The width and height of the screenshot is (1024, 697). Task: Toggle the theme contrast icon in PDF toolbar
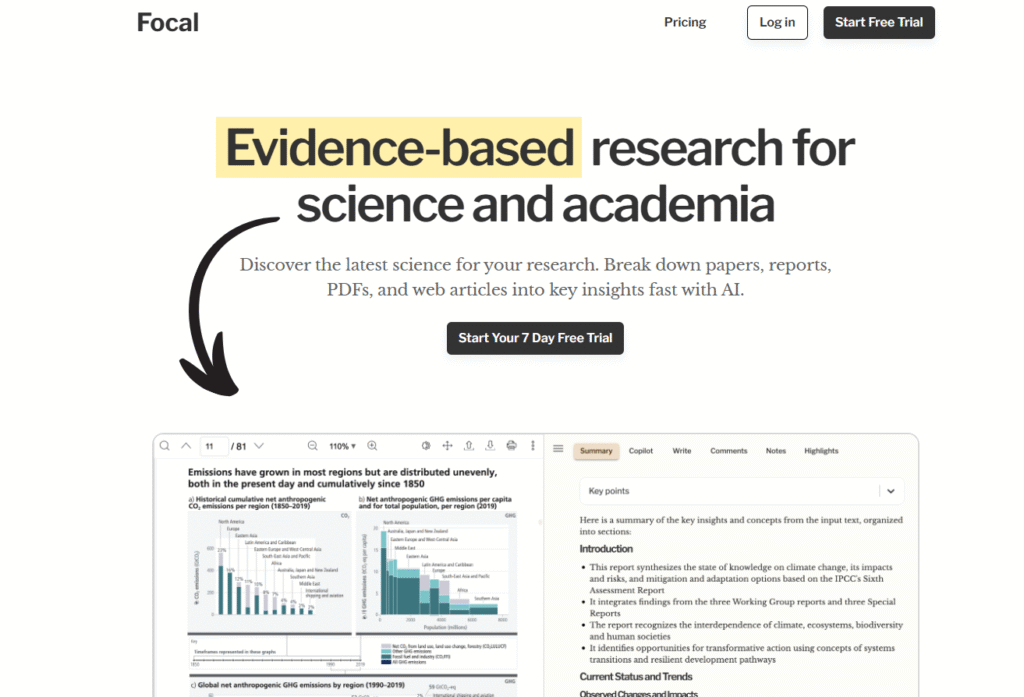click(x=426, y=446)
